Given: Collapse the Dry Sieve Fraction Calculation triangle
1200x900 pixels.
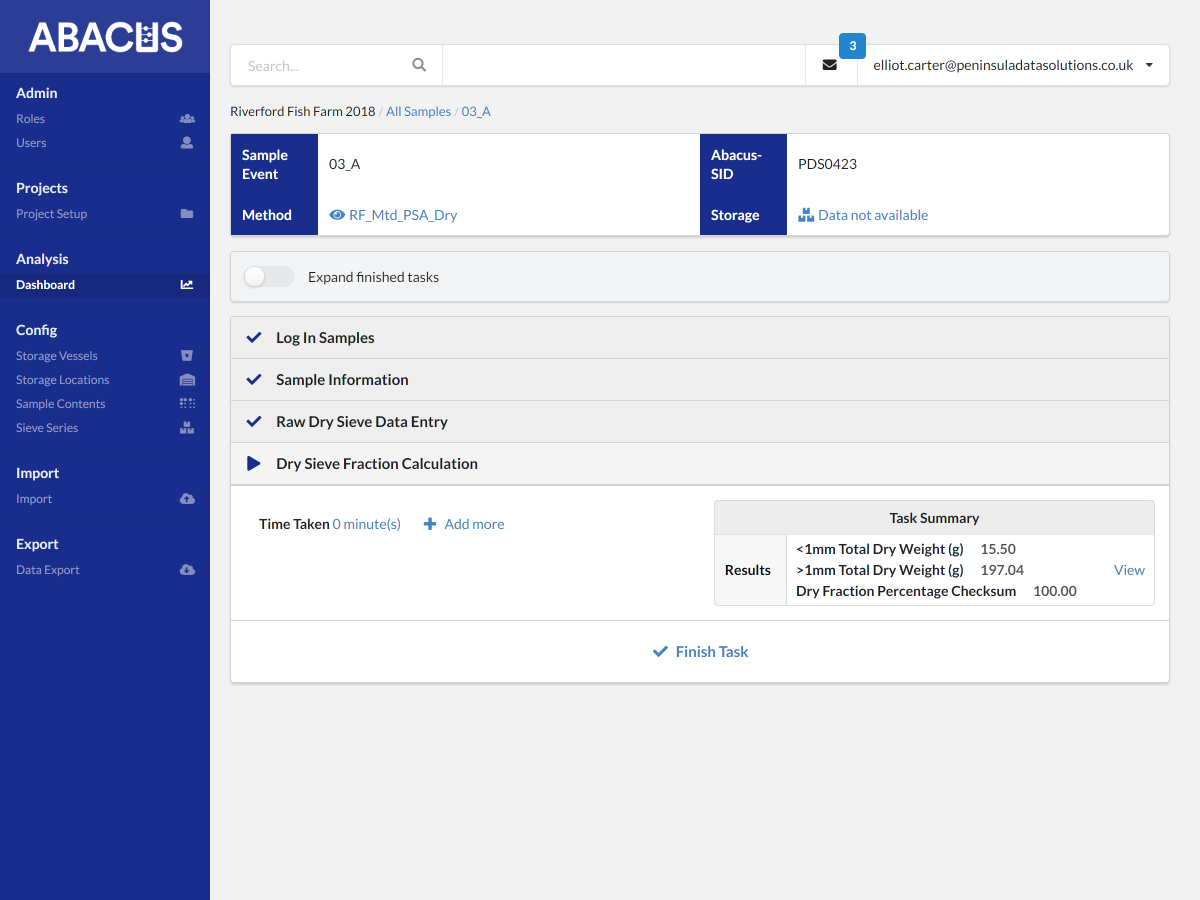Looking at the screenshot, I should 254,464.
